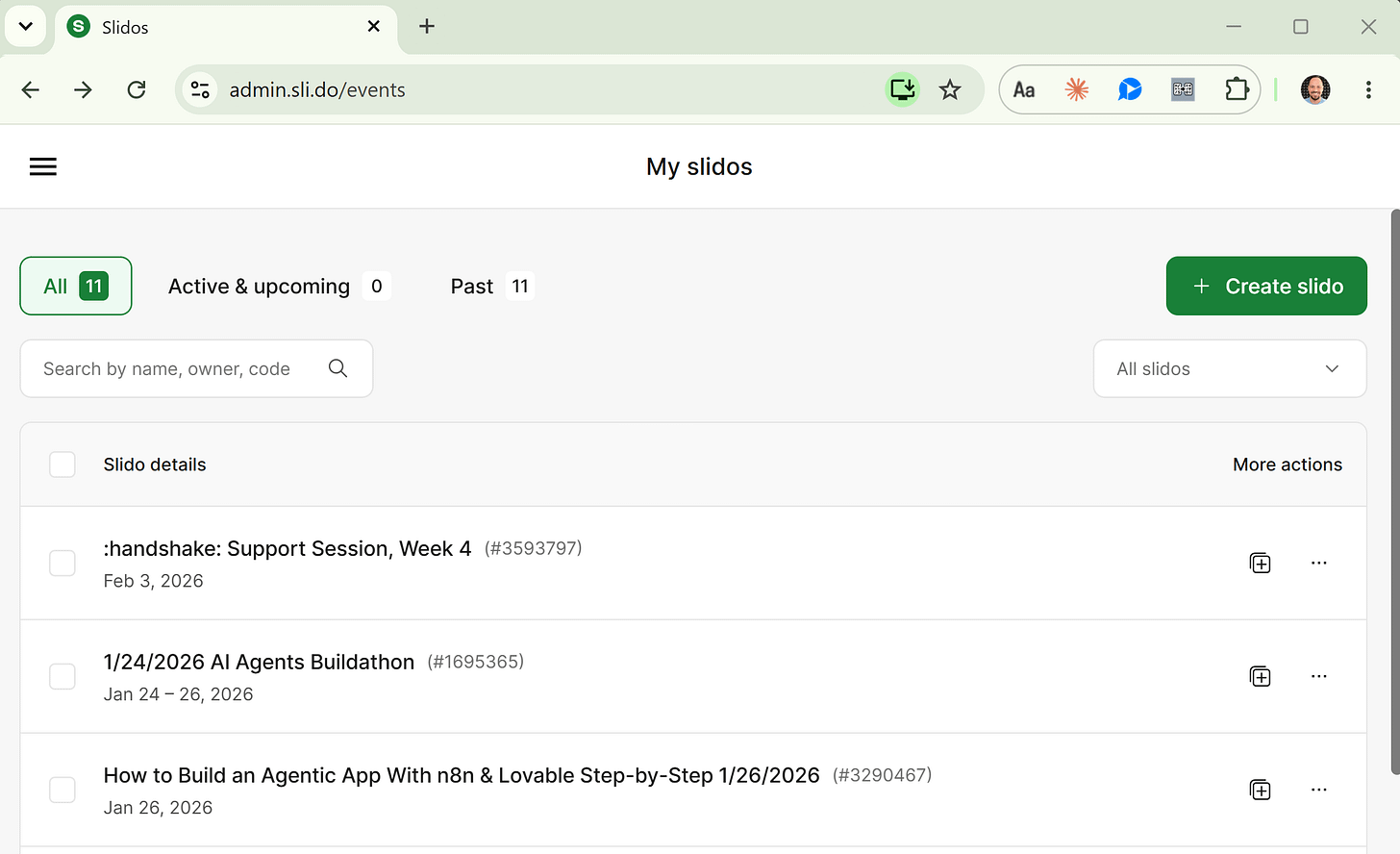Tick the Agentic App n8n & Lovable checkbox
1400x854 pixels.
(x=62, y=790)
